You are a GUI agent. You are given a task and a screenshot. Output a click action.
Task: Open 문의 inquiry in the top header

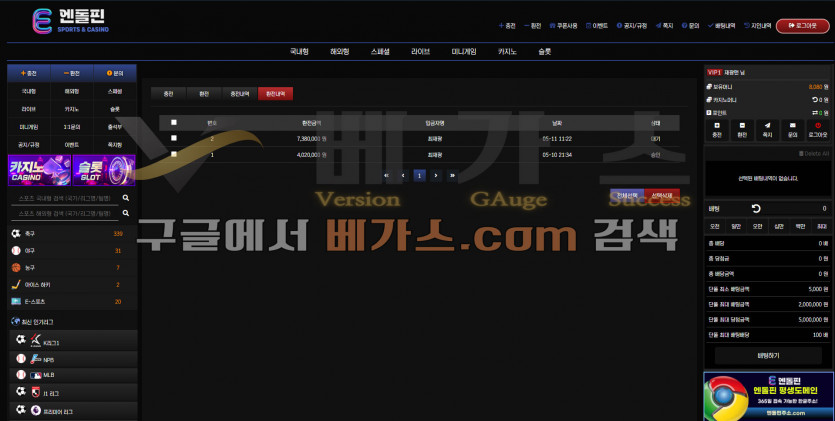click(691, 26)
